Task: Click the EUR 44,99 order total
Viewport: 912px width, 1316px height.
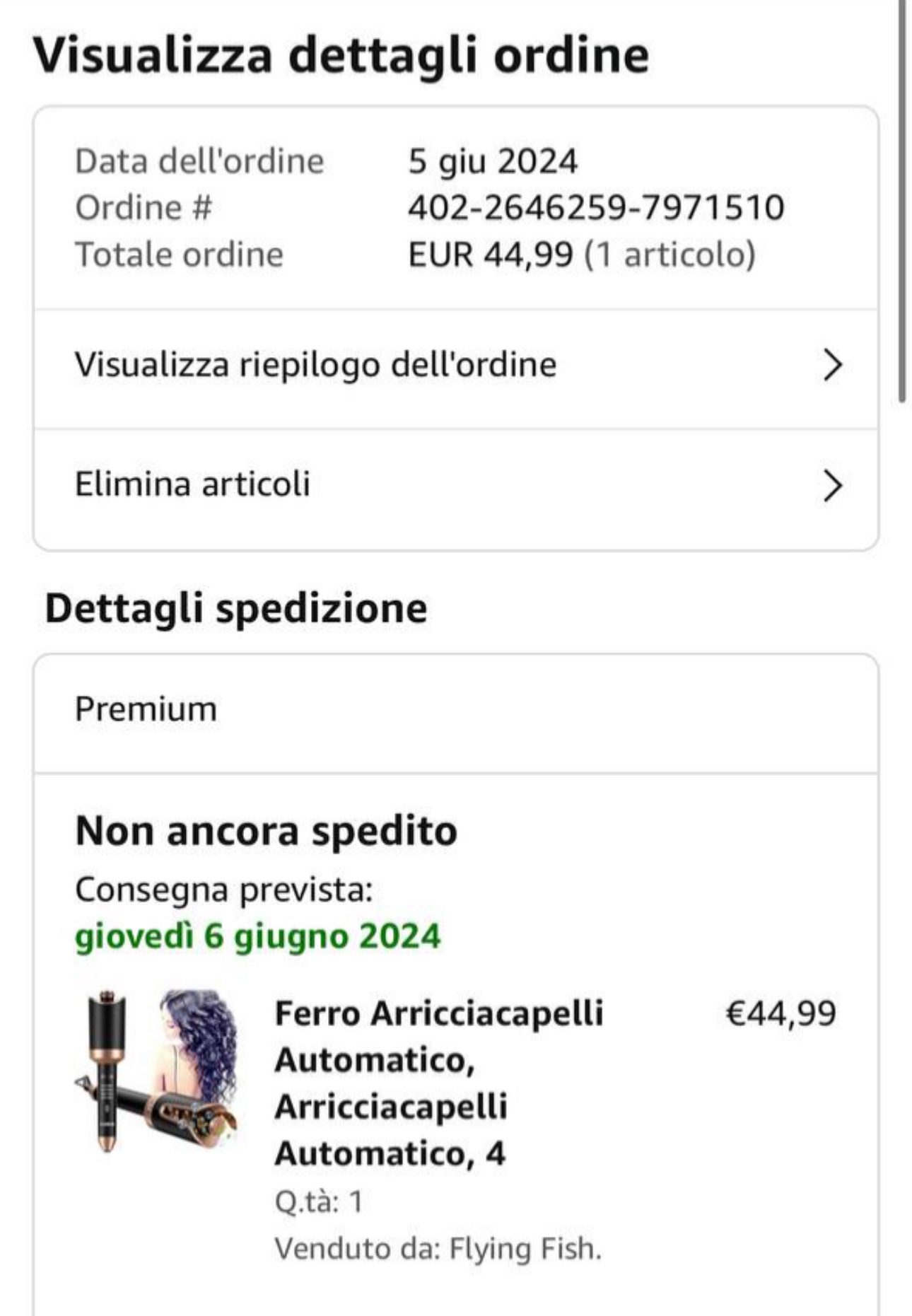Action: pos(490,254)
